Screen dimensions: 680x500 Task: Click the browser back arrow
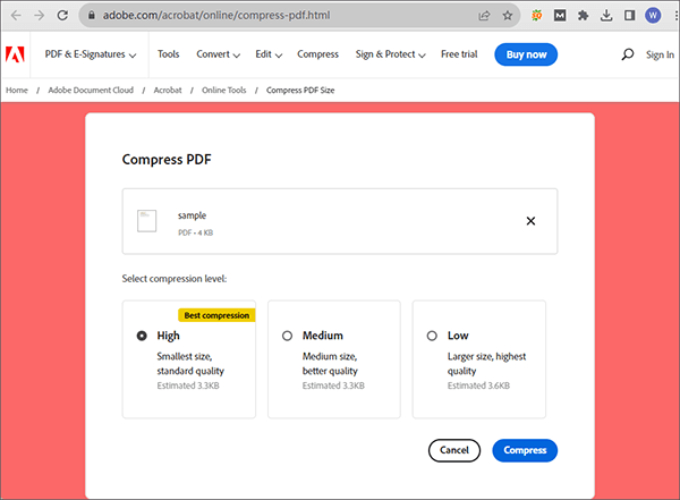tap(16, 16)
